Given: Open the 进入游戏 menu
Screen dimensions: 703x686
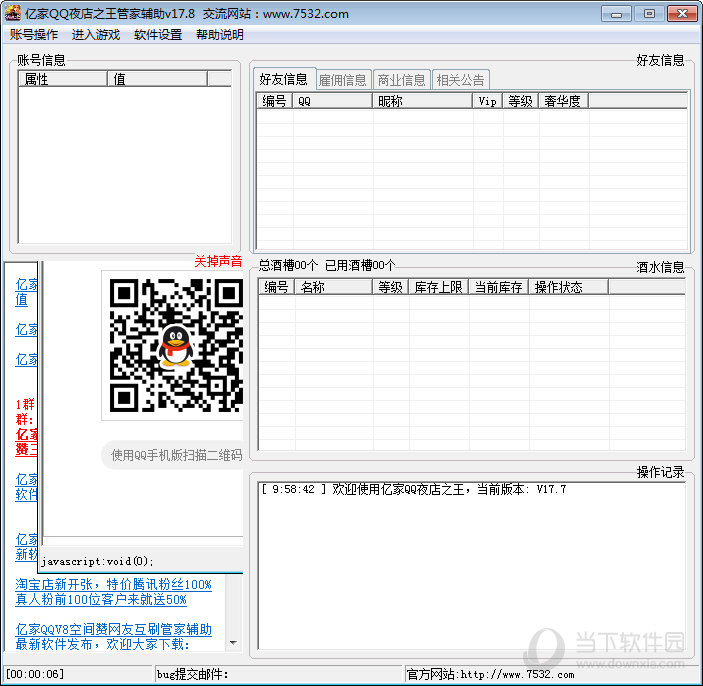Looking at the screenshot, I should (x=95, y=35).
